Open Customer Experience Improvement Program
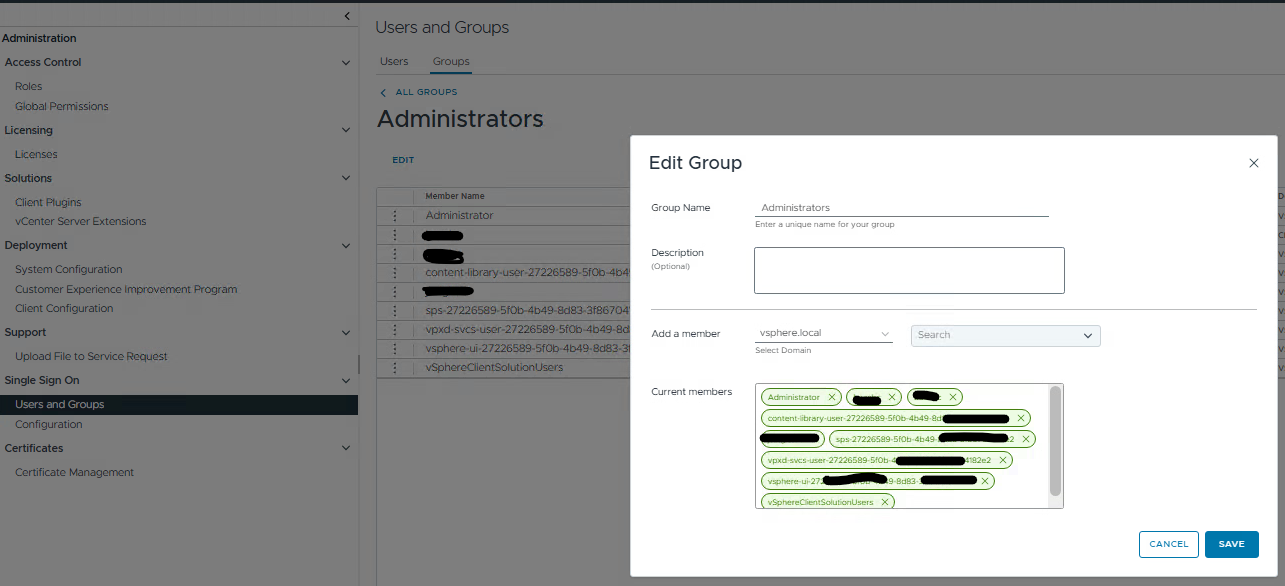Image resolution: width=1285 pixels, height=586 pixels. [126, 289]
